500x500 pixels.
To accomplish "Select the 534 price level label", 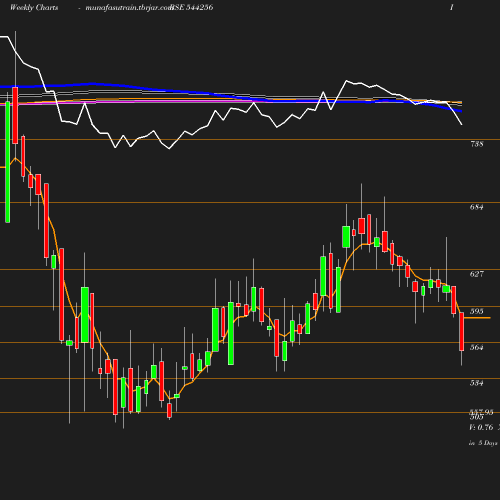I will pos(476,383).
